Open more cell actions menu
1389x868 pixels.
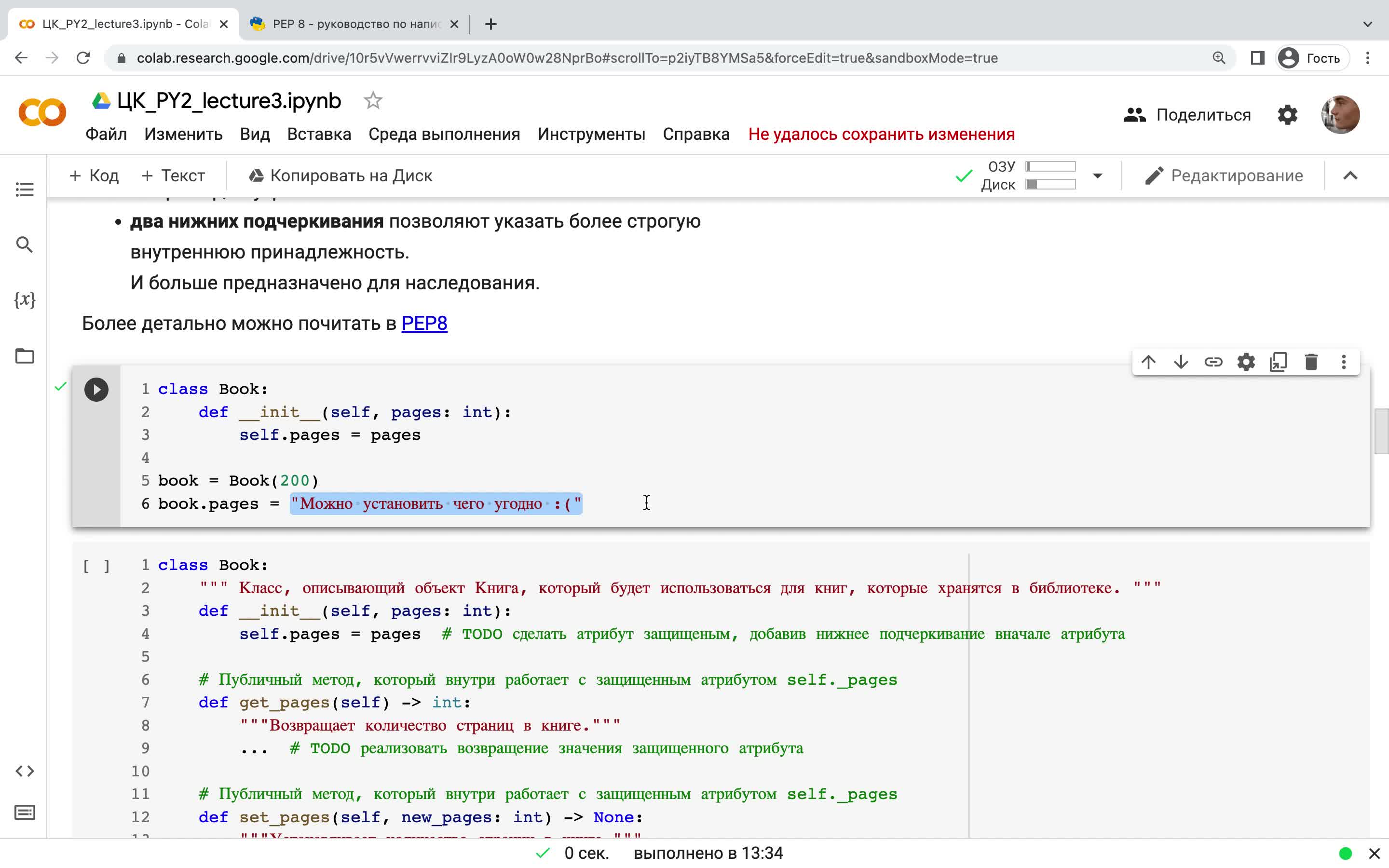pos(1344,362)
